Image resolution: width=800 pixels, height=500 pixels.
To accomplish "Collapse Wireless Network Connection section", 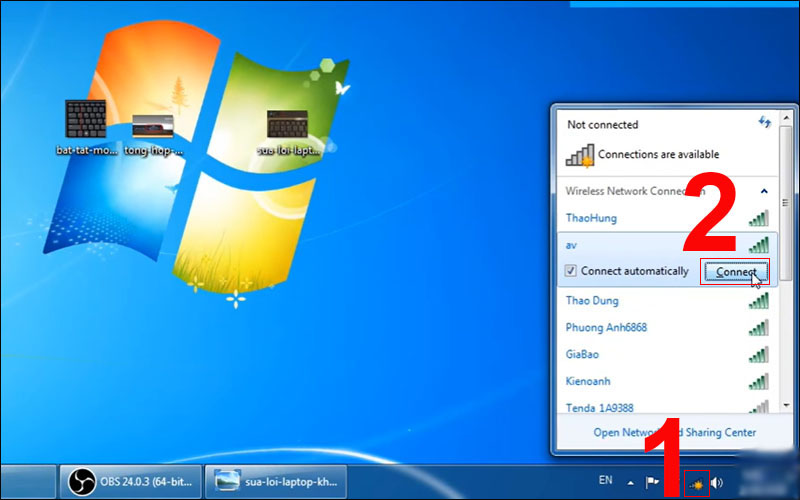I will pos(764,191).
